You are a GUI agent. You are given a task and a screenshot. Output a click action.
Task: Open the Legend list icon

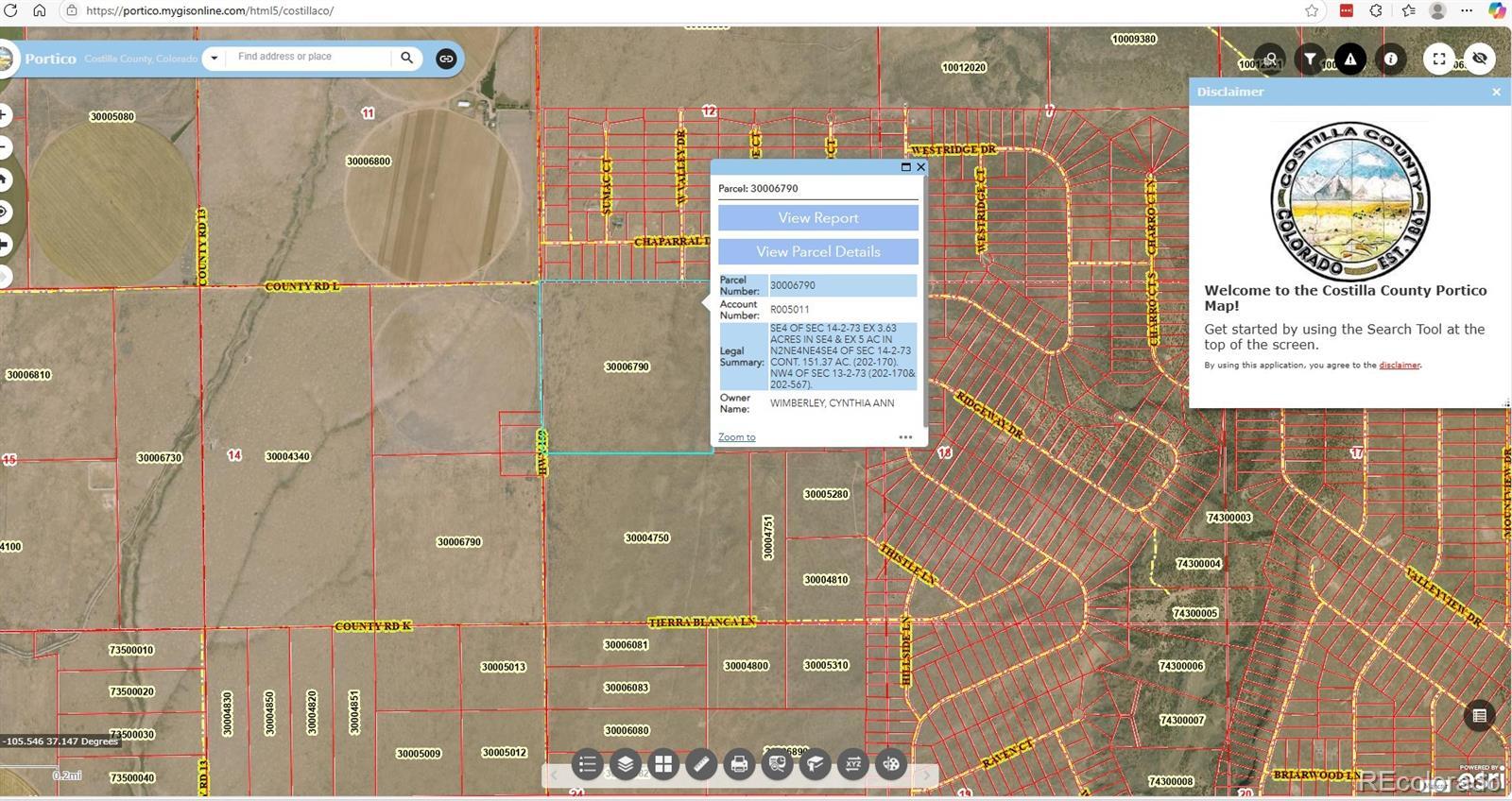(587, 764)
